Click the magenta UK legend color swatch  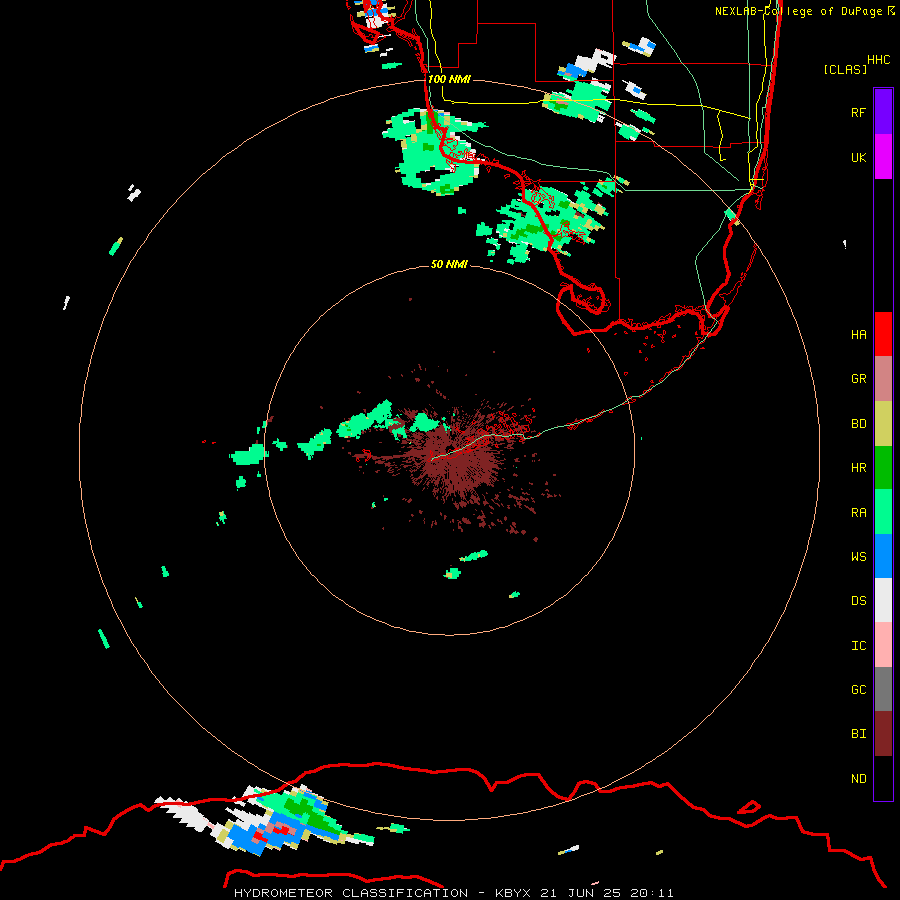pos(883,157)
